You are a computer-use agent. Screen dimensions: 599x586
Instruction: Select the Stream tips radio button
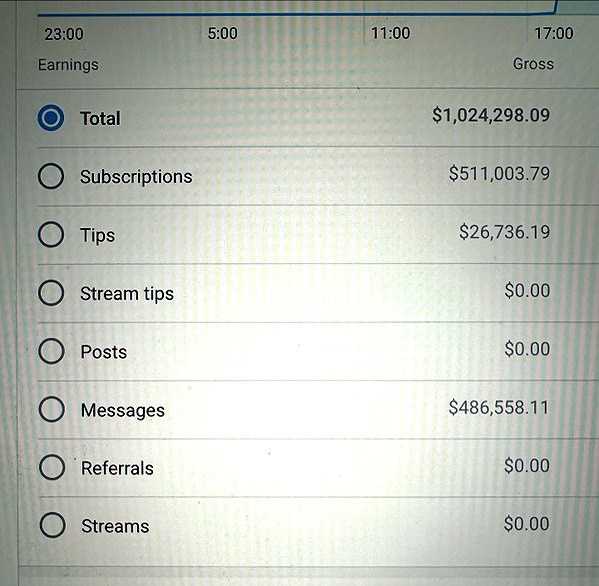51,293
